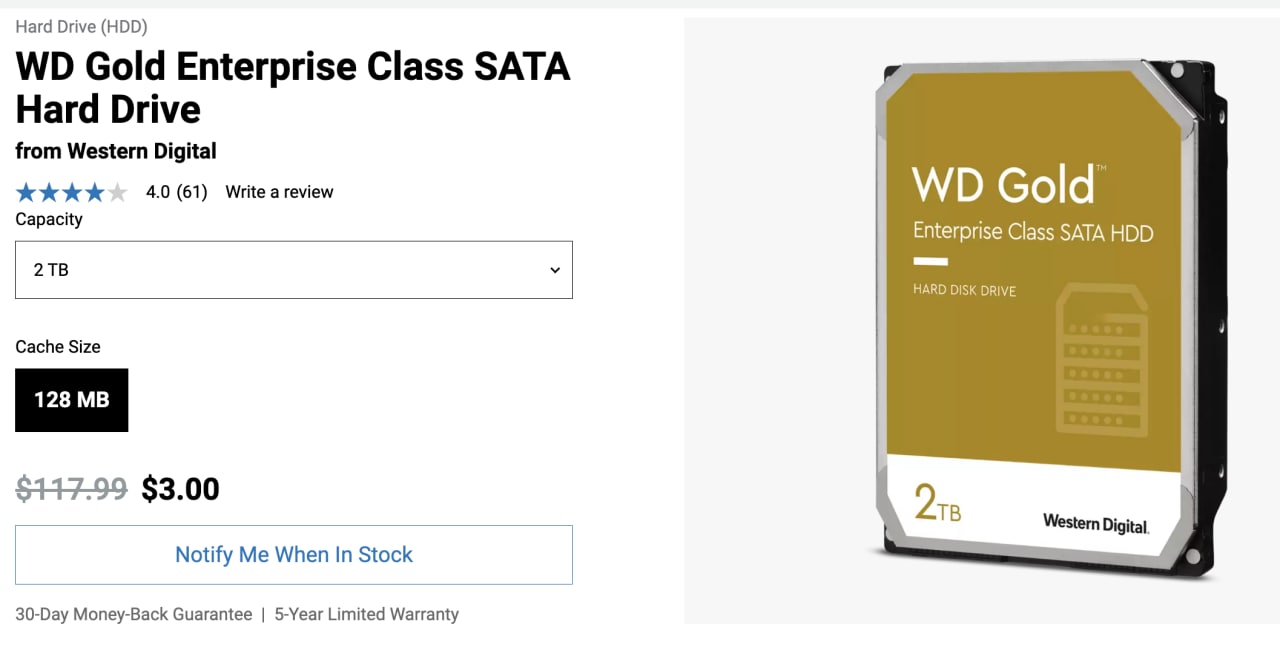The width and height of the screenshot is (1280, 645).
Task: Open the Capacity dropdown showing 2 TB
Action: [294, 270]
